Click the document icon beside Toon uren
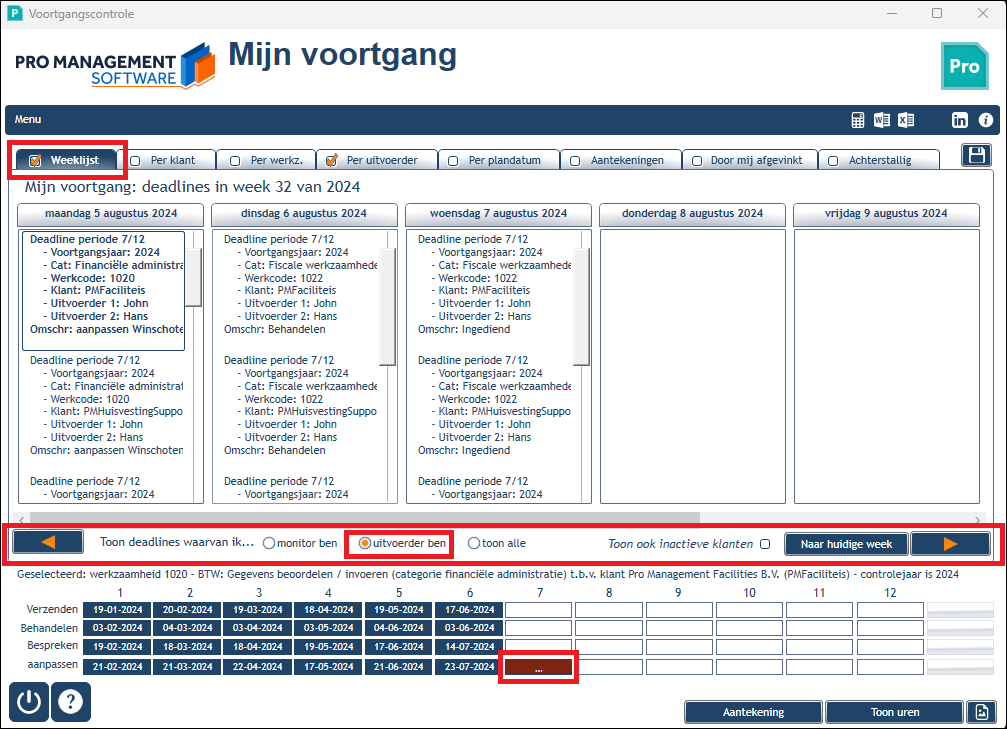This screenshot has width=1007, height=729. point(981,712)
